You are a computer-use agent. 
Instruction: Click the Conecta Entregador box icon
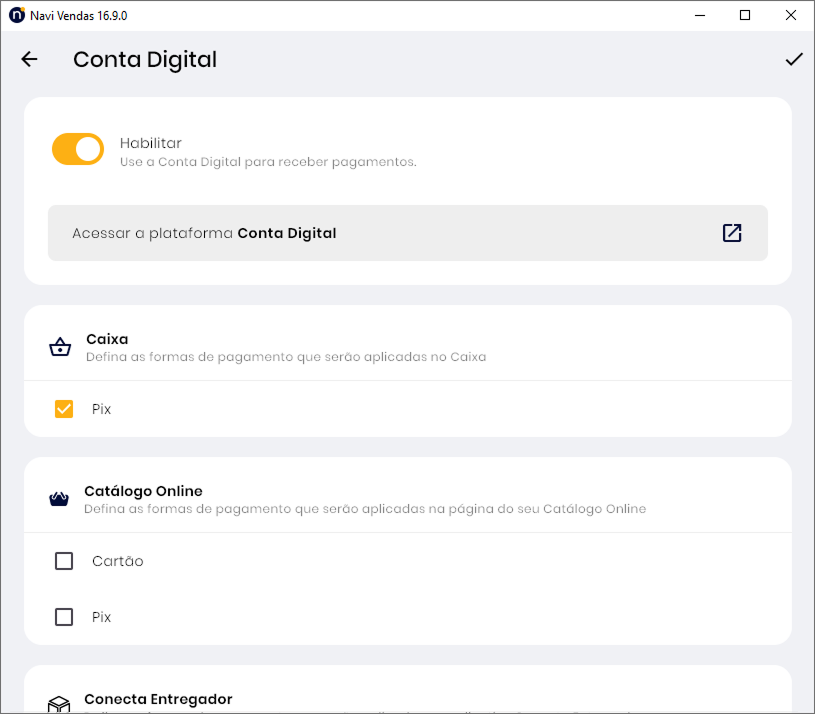tap(59, 704)
